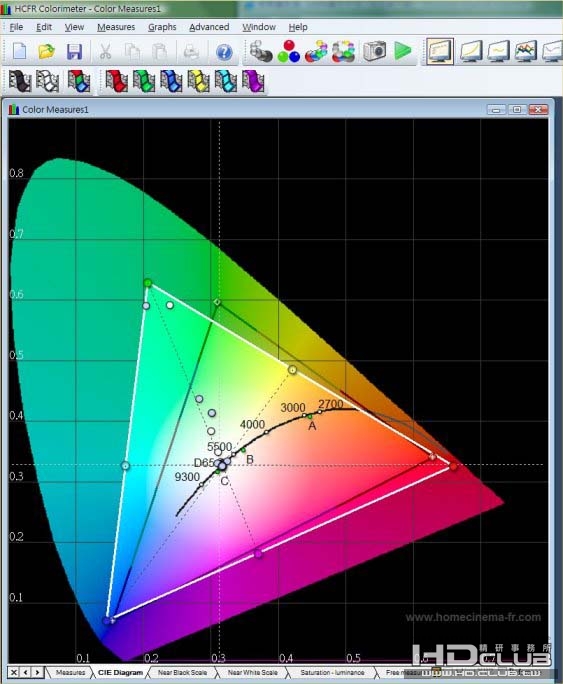This screenshot has height=684, width=563.
Task: Click the New document icon
Action: 20,51
